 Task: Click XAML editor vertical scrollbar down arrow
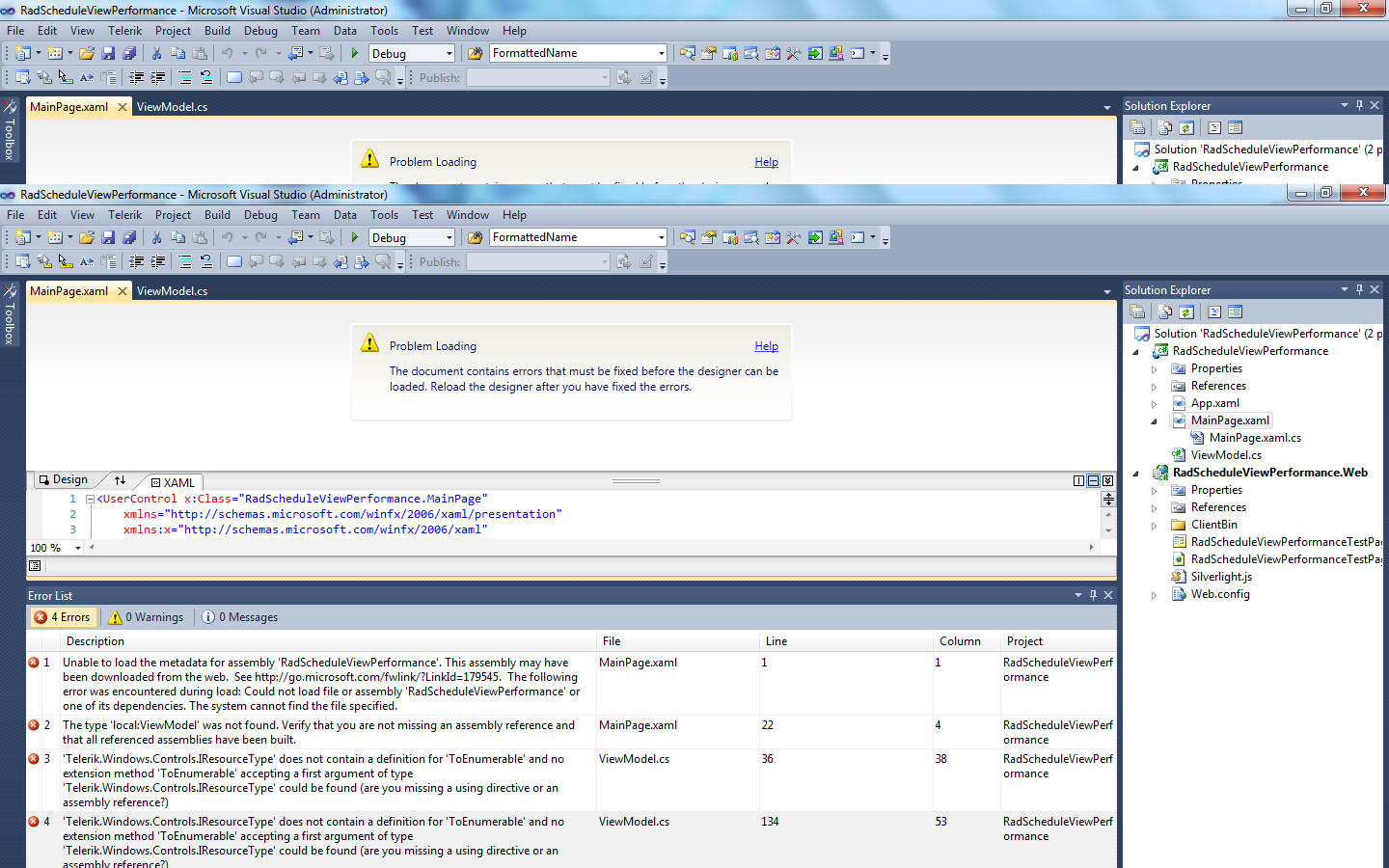click(1108, 530)
